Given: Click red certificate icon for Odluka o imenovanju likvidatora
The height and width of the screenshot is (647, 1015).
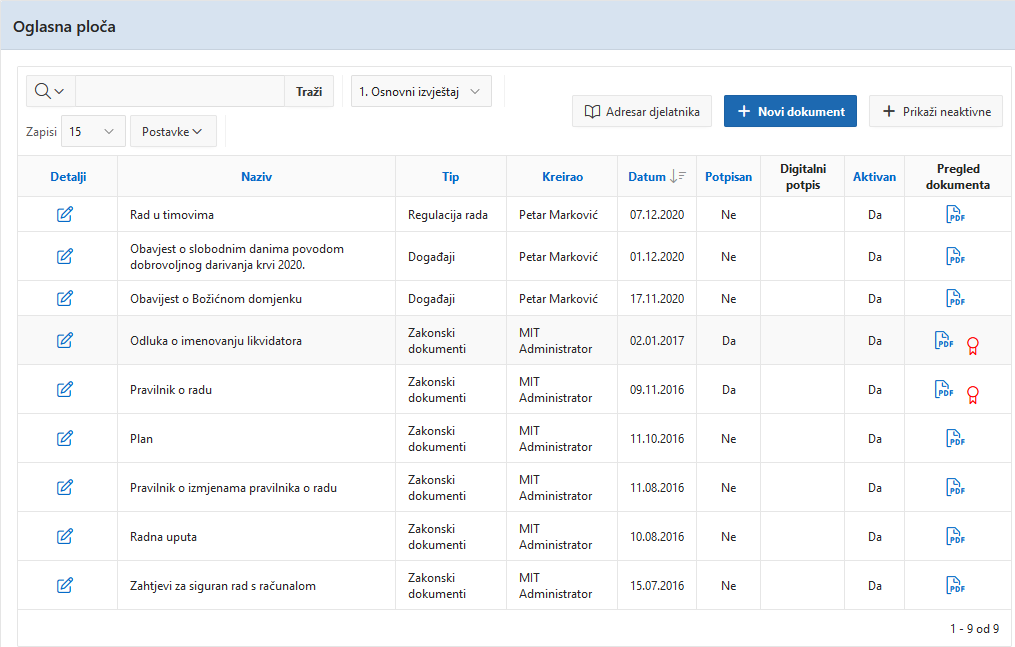Looking at the screenshot, I should 972,346.
